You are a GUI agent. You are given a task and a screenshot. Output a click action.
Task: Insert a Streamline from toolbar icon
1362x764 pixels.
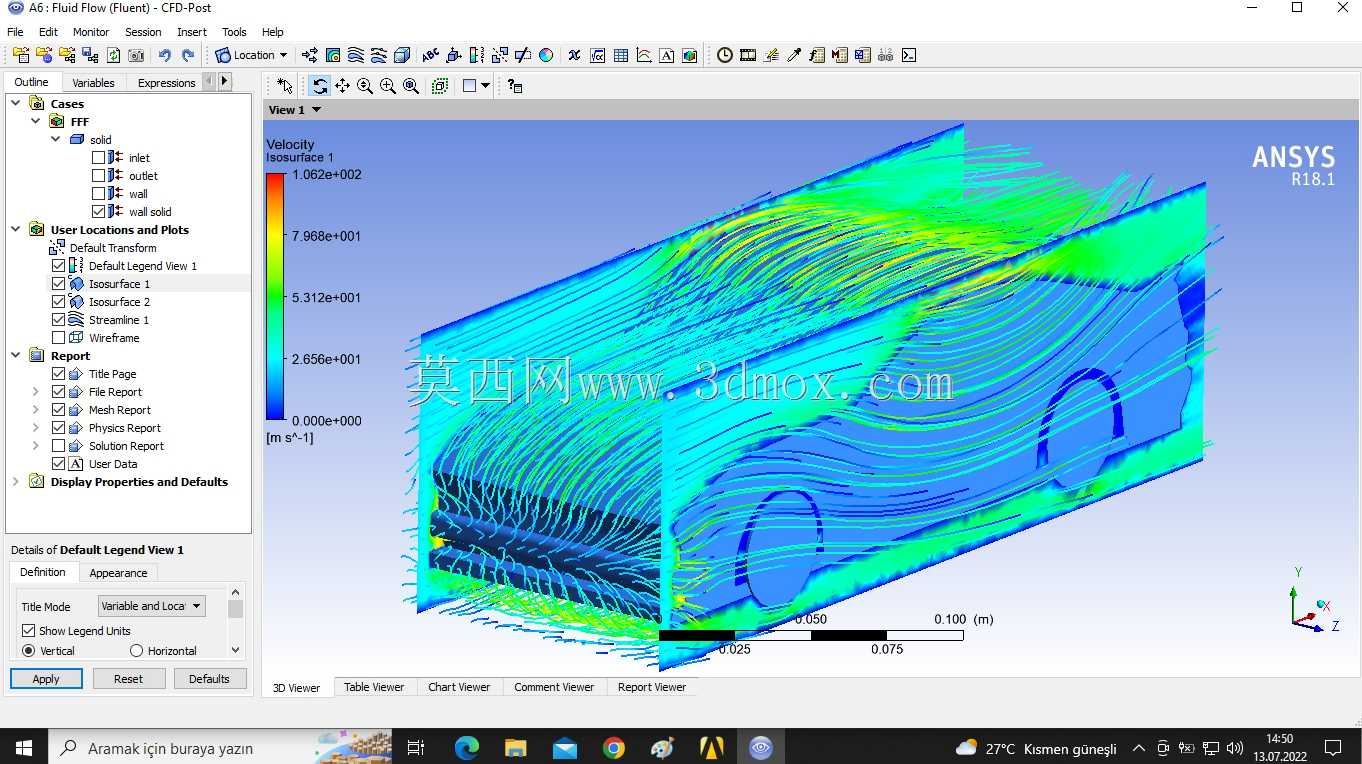click(356, 55)
